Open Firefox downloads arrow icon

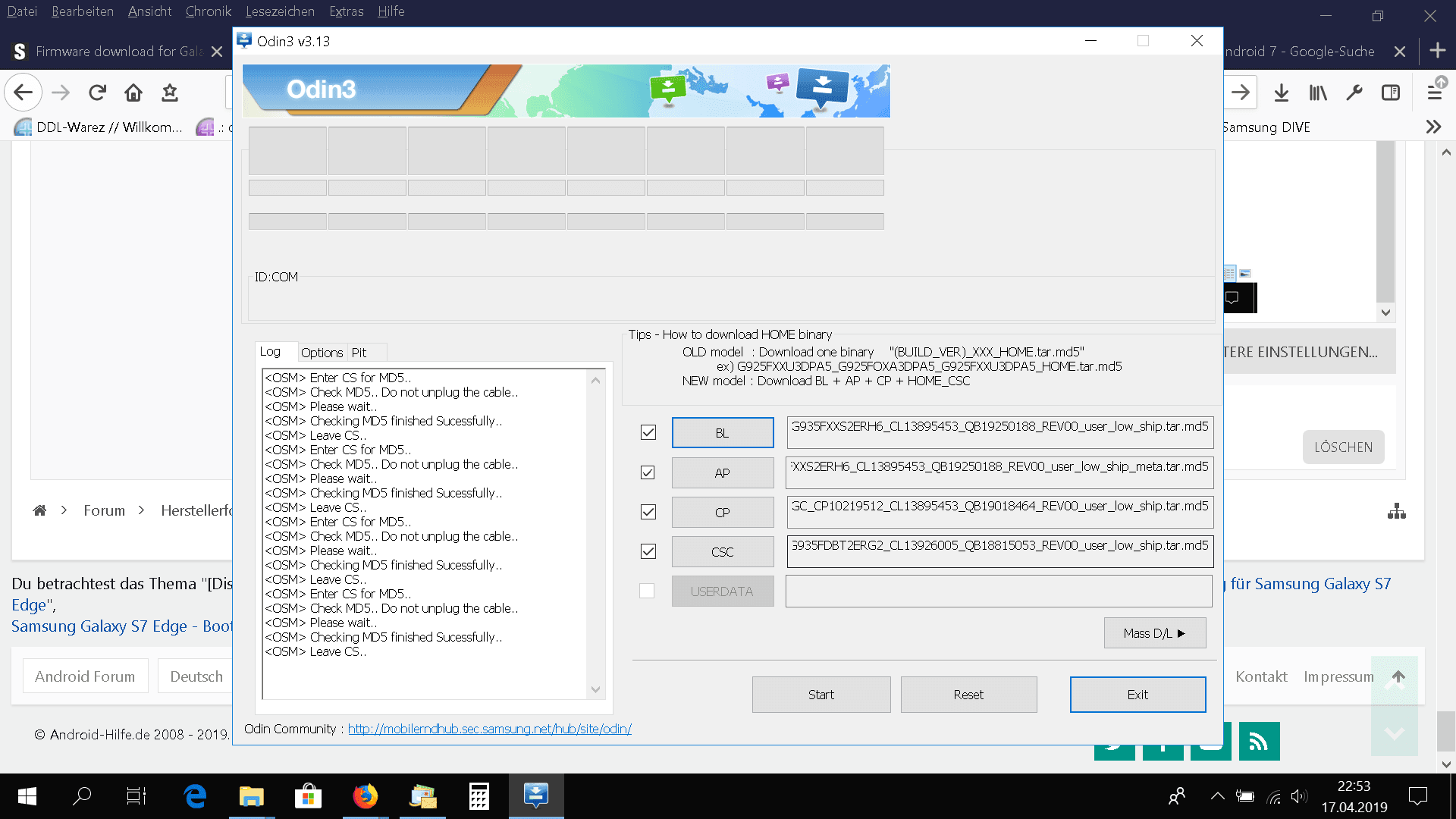click(x=1282, y=93)
